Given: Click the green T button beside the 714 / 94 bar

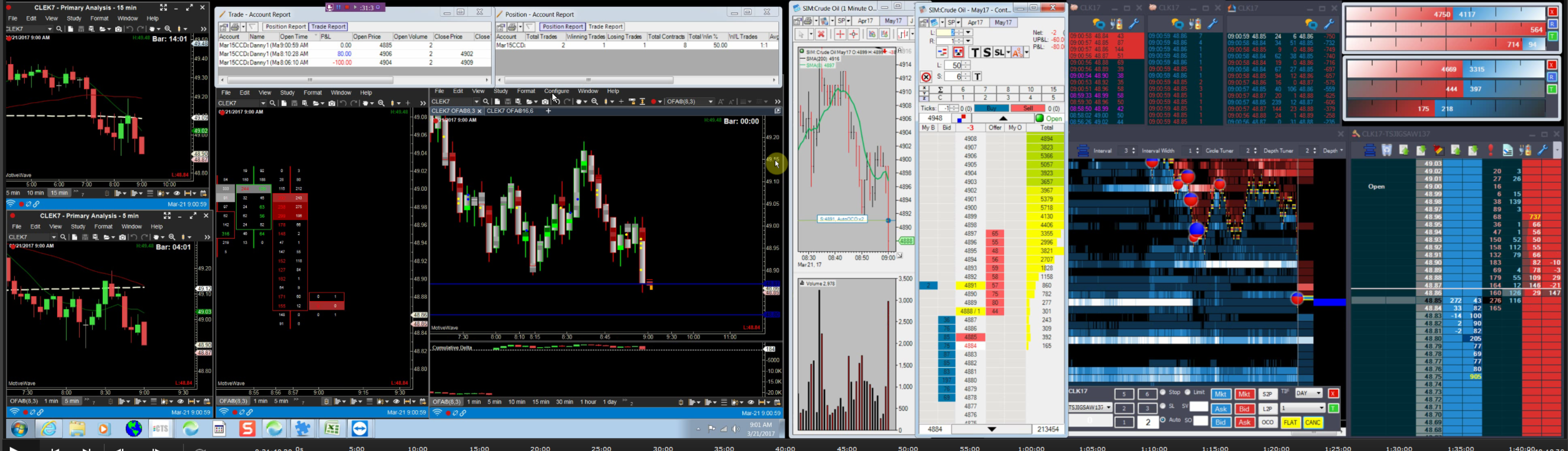Looking at the screenshot, I should click(x=1552, y=36).
